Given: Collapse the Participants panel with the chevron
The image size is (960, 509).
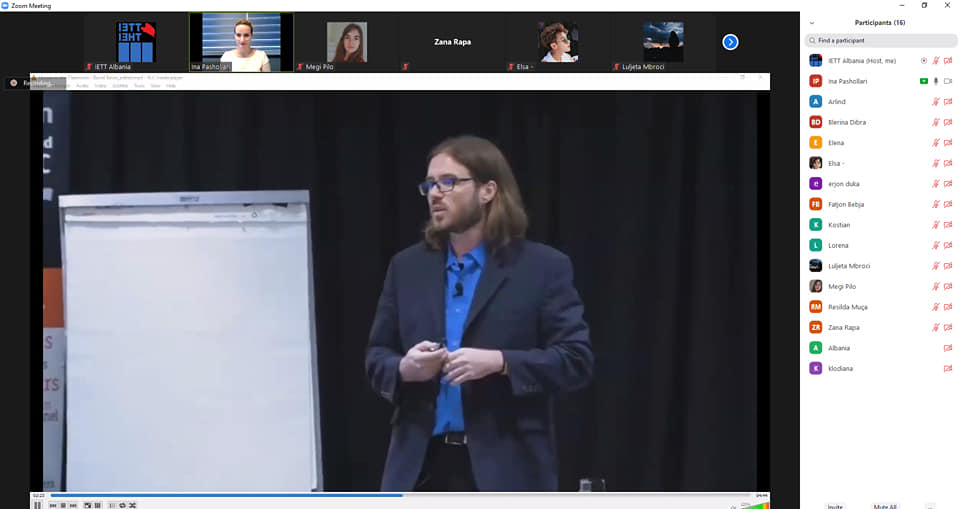Looking at the screenshot, I should point(811,22).
